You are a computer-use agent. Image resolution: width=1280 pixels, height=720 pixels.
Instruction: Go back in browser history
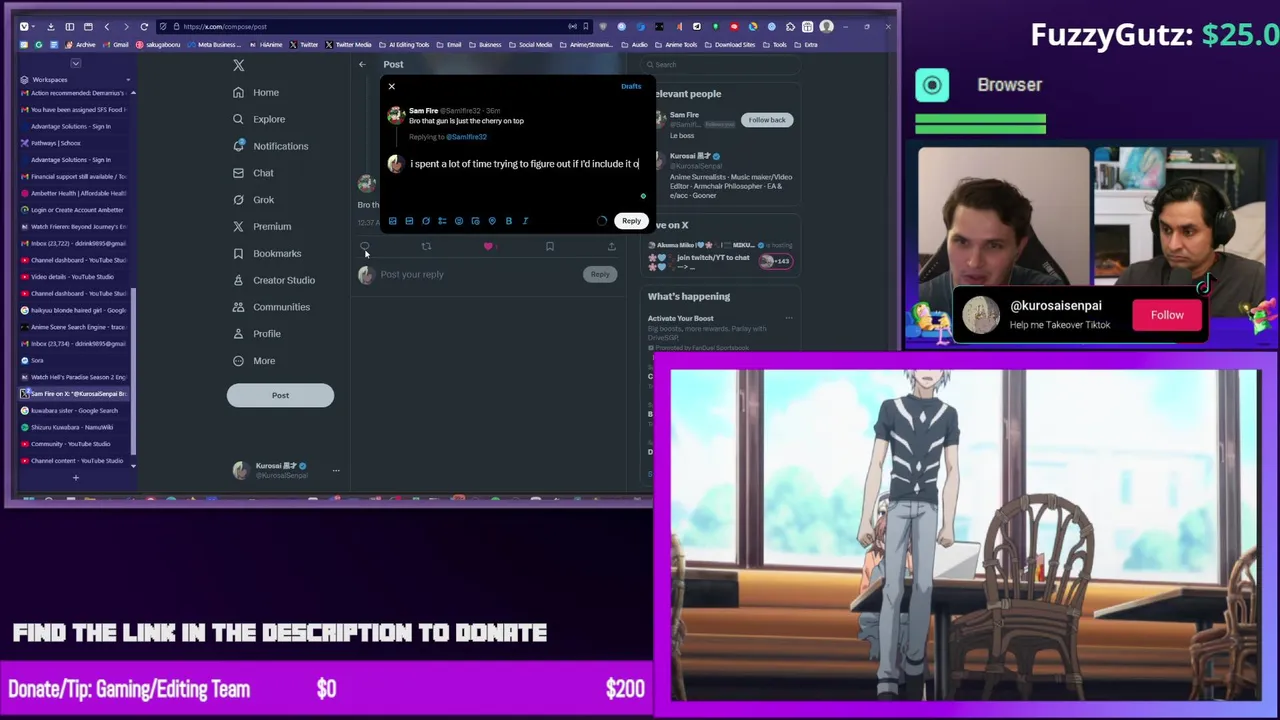pos(107,27)
